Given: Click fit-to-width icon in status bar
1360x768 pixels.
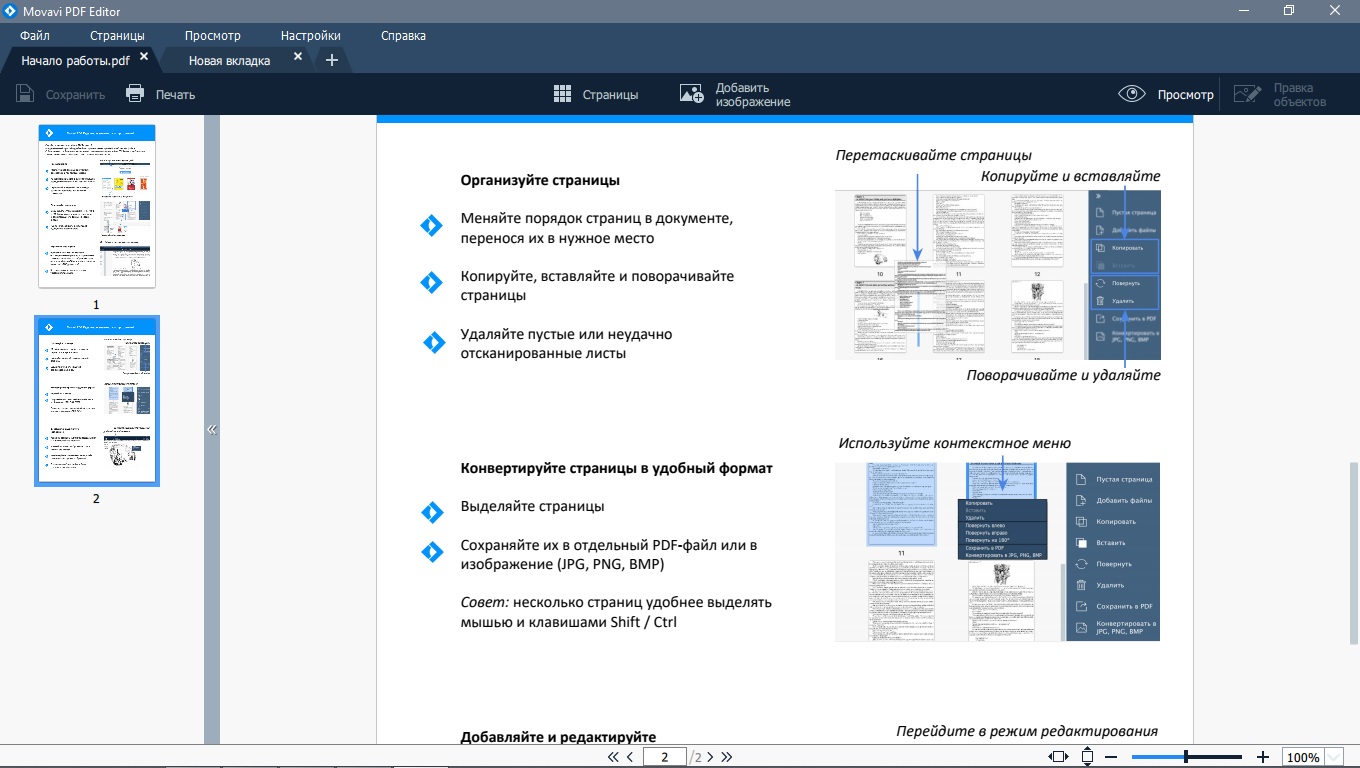Looking at the screenshot, I should click(1057, 757).
